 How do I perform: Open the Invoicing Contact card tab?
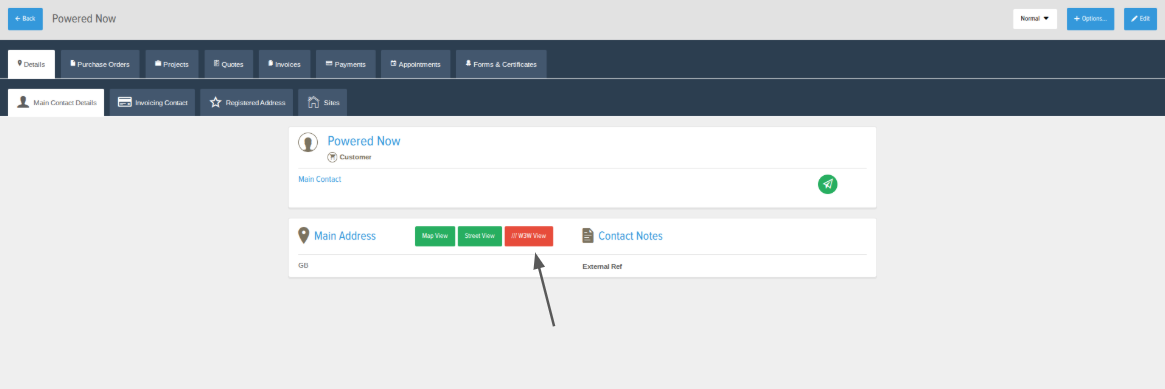point(153,102)
